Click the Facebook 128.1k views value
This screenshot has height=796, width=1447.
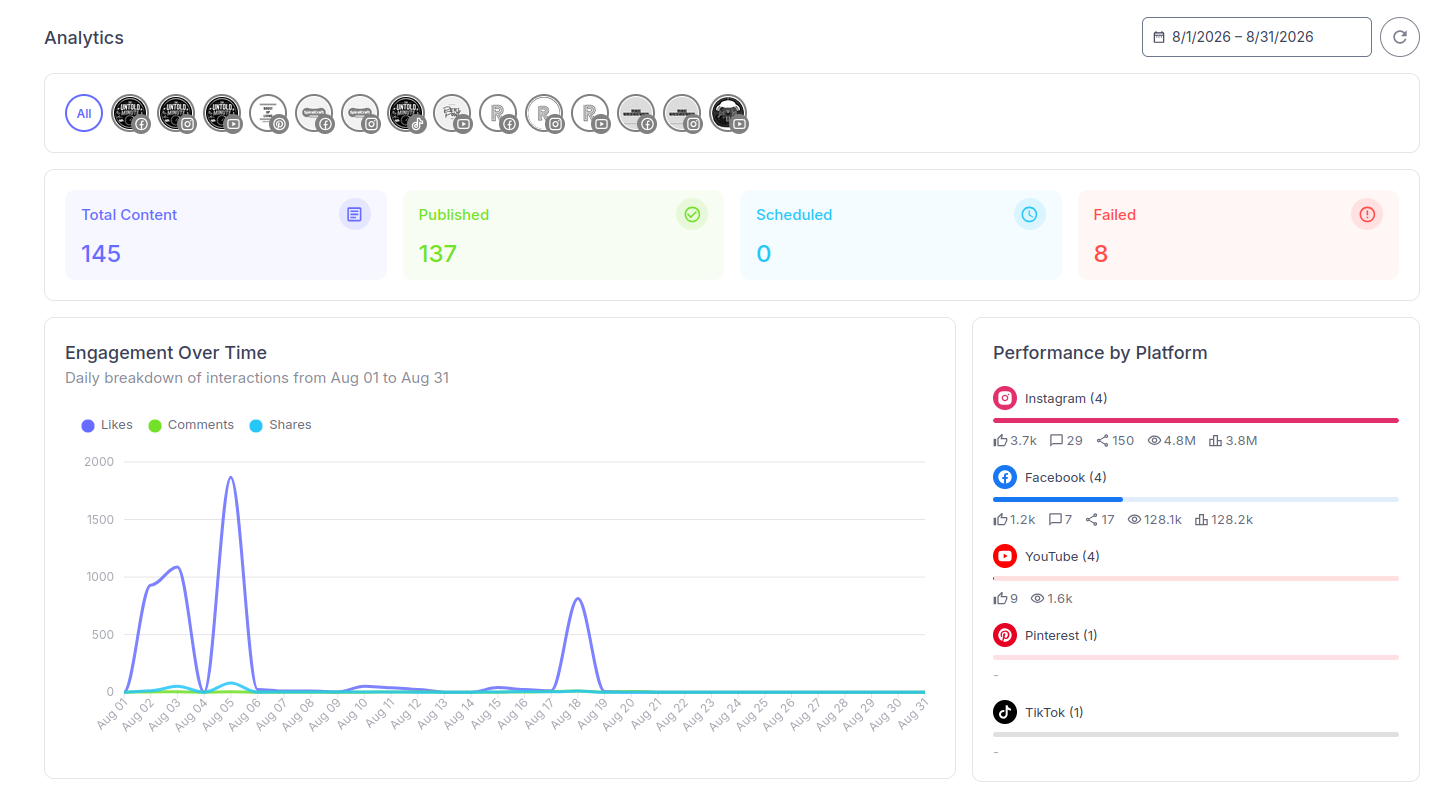pyautogui.click(x=1163, y=519)
